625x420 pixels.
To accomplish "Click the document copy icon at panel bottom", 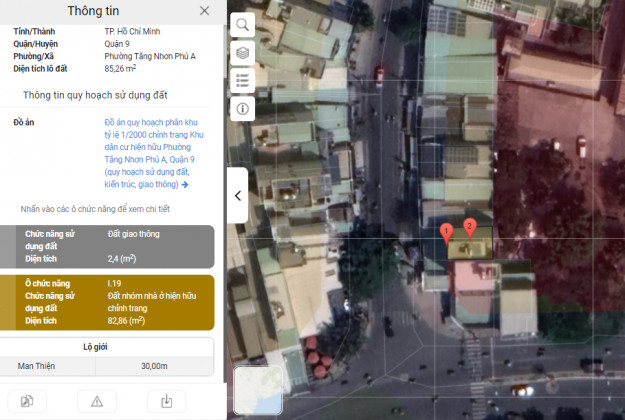I will [x=27, y=401].
